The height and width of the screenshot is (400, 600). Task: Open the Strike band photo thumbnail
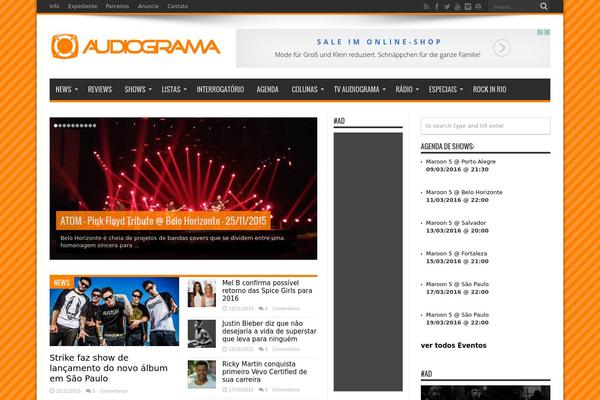click(x=114, y=311)
